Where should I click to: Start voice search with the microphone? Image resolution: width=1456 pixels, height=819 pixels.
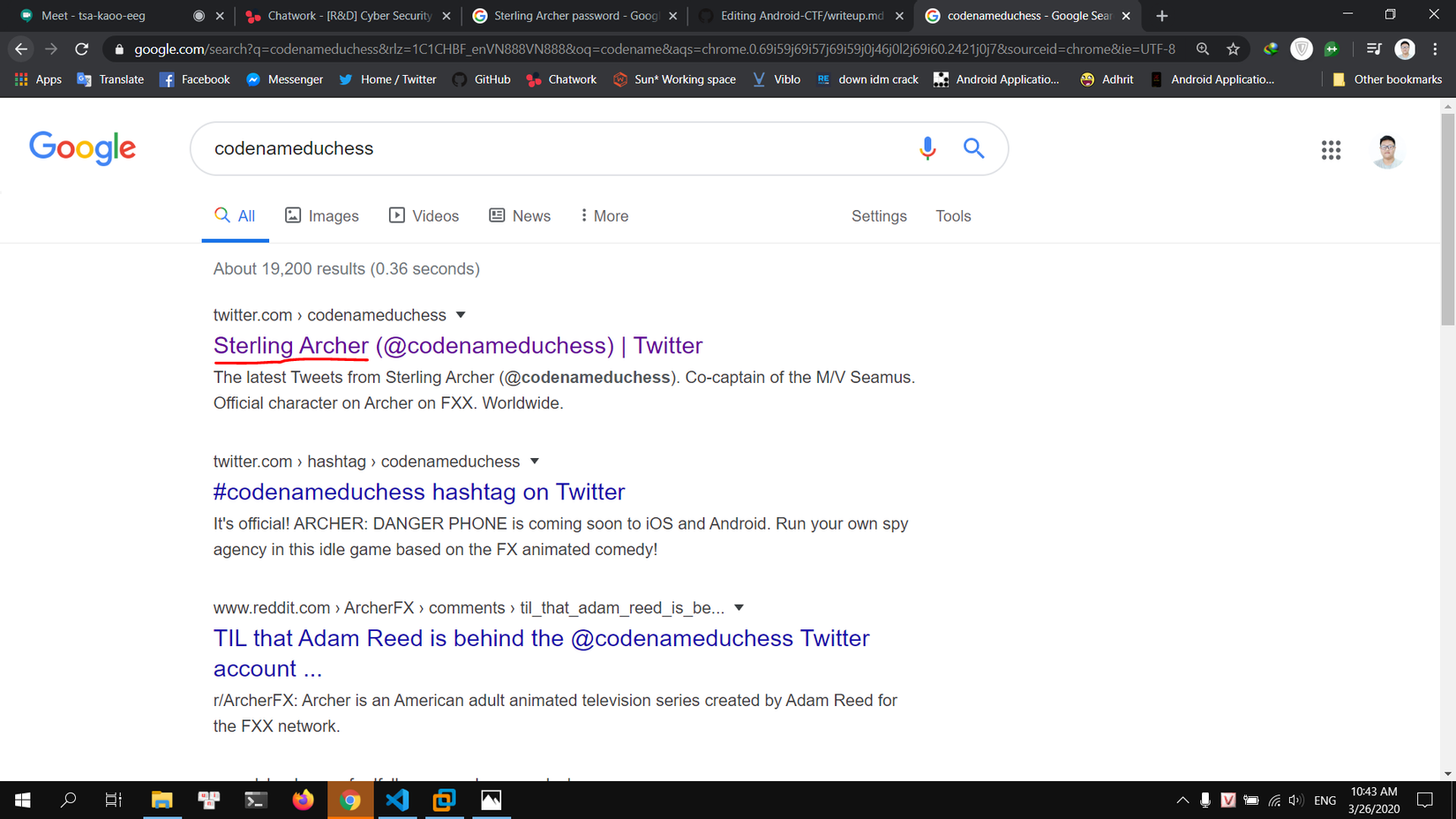coord(927,148)
